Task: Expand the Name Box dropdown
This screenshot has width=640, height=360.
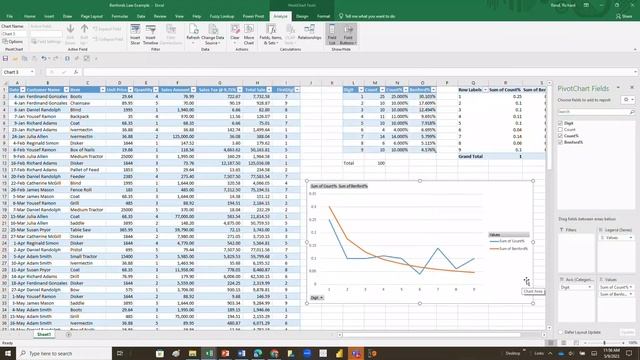Action: point(32,72)
